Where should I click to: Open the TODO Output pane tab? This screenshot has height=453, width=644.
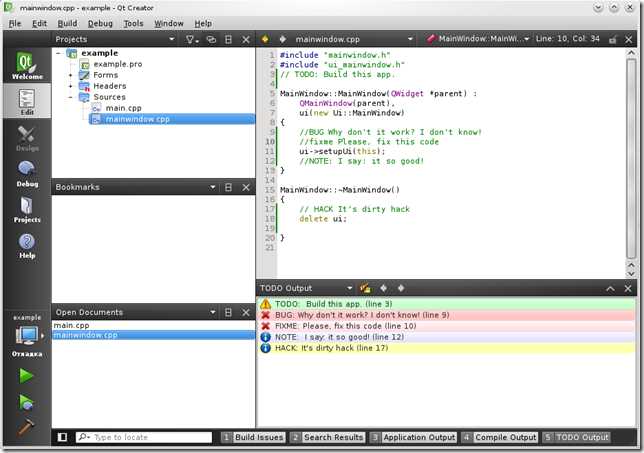[576, 437]
